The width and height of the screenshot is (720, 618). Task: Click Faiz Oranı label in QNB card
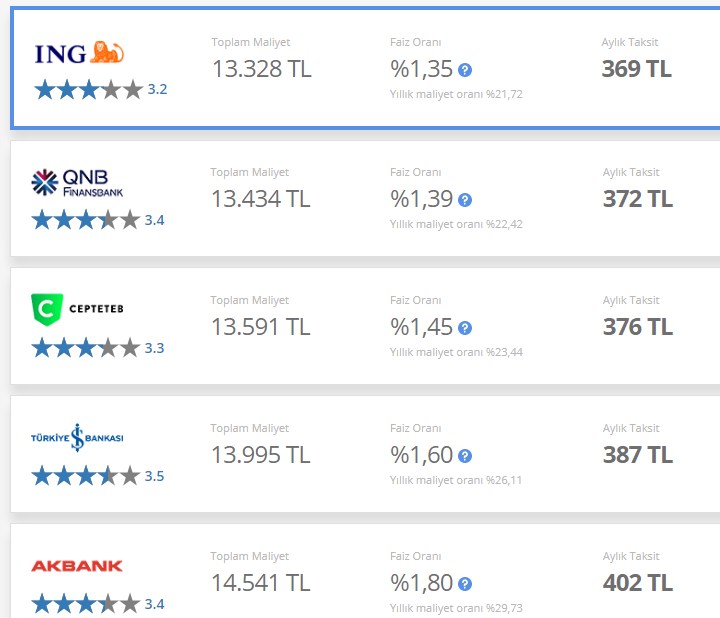(x=416, y=172)
